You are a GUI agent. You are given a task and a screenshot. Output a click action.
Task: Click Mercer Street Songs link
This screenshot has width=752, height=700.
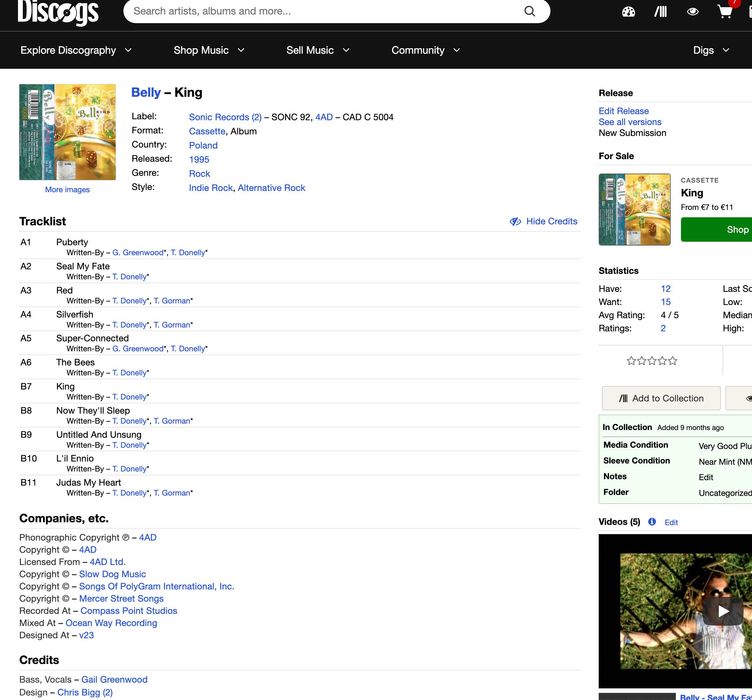(121, 598)
